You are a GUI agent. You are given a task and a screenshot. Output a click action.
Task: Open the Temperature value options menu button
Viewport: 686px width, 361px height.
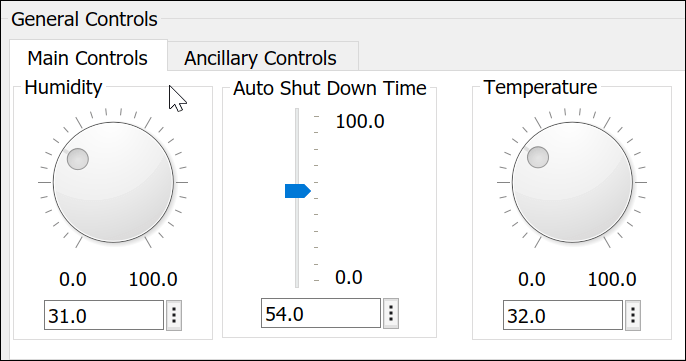[x=633, y=315]
